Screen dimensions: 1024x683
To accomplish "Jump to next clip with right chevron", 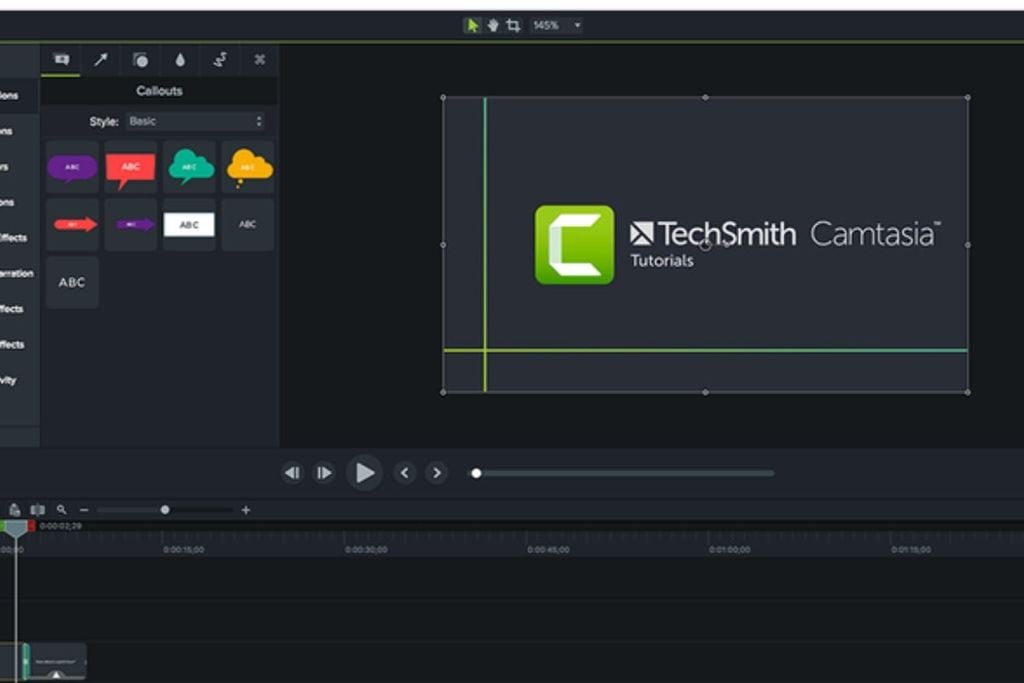I will [437, 473].
